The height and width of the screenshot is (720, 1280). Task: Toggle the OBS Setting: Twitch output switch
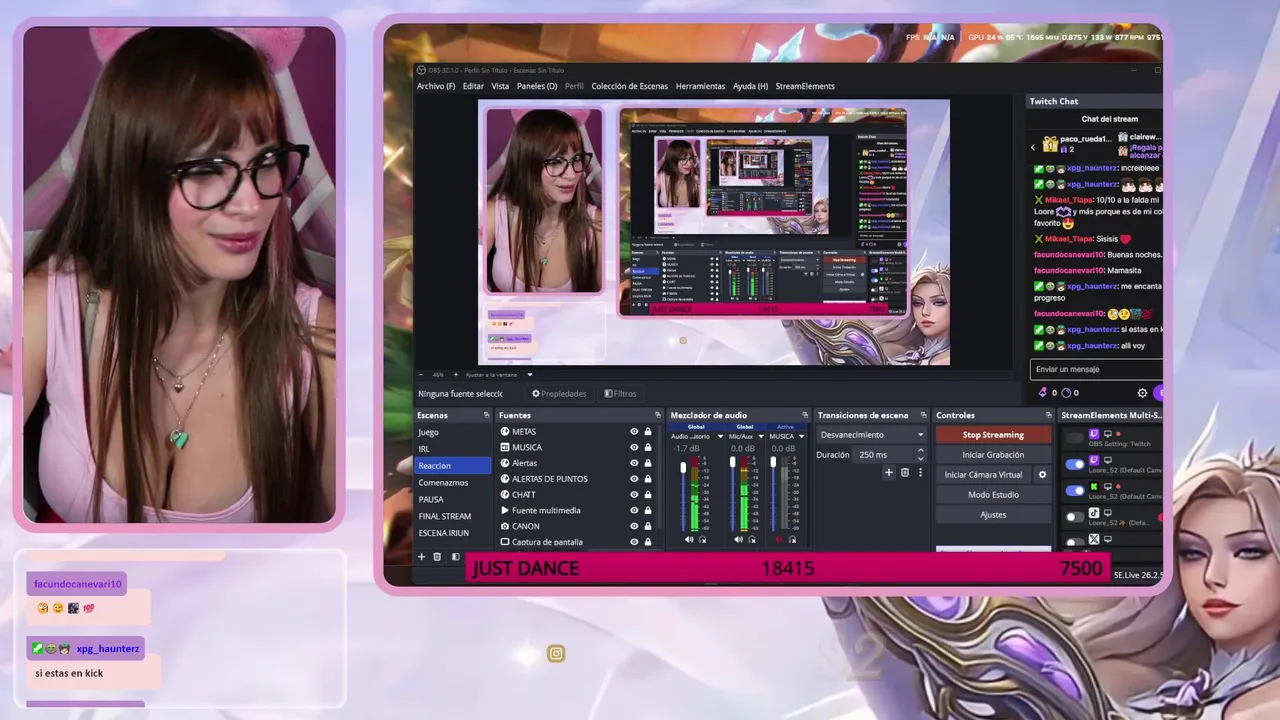(1075, 437)
